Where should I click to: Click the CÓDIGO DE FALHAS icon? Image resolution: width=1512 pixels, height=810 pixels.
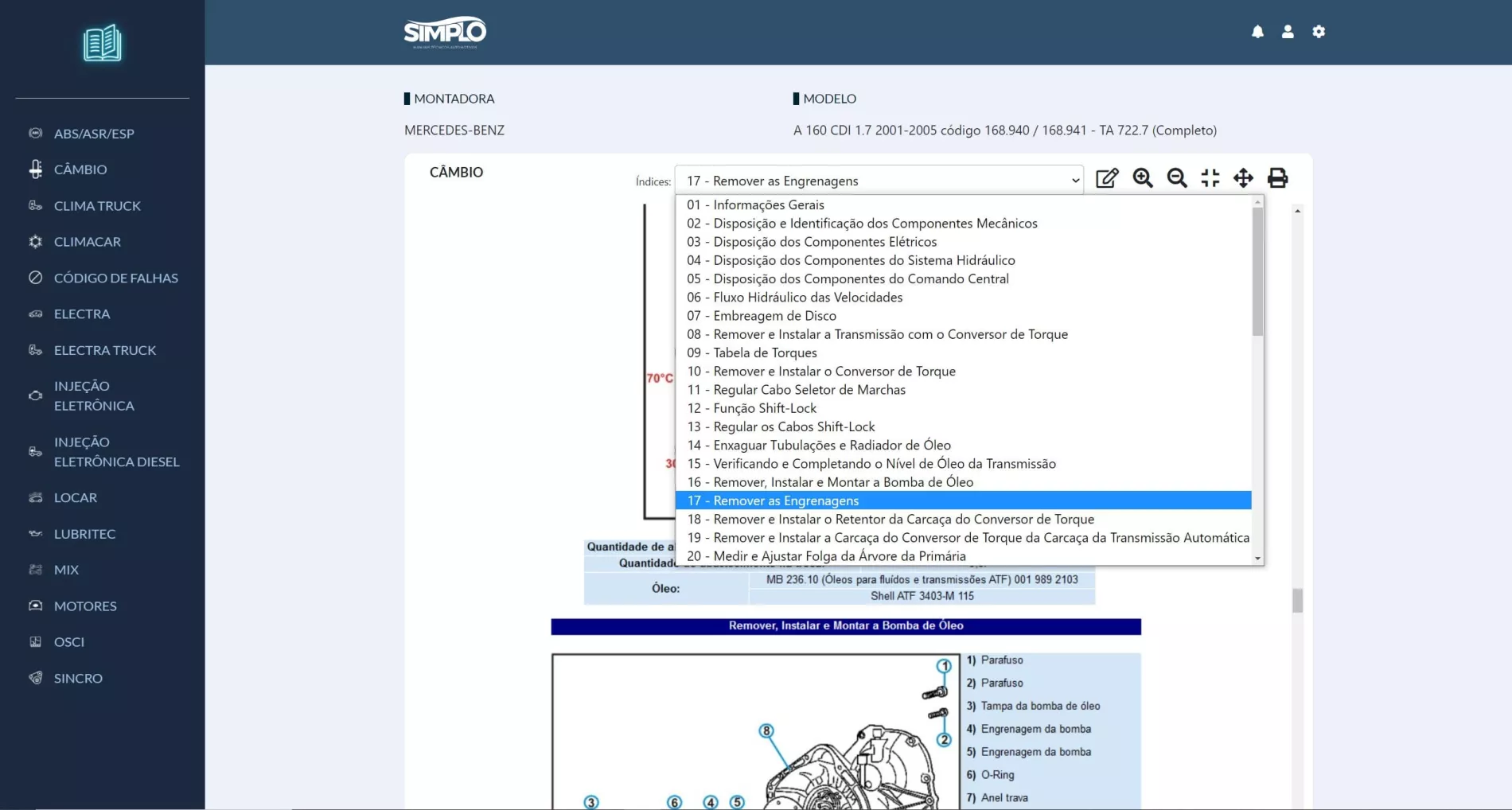tap(36, 278)
